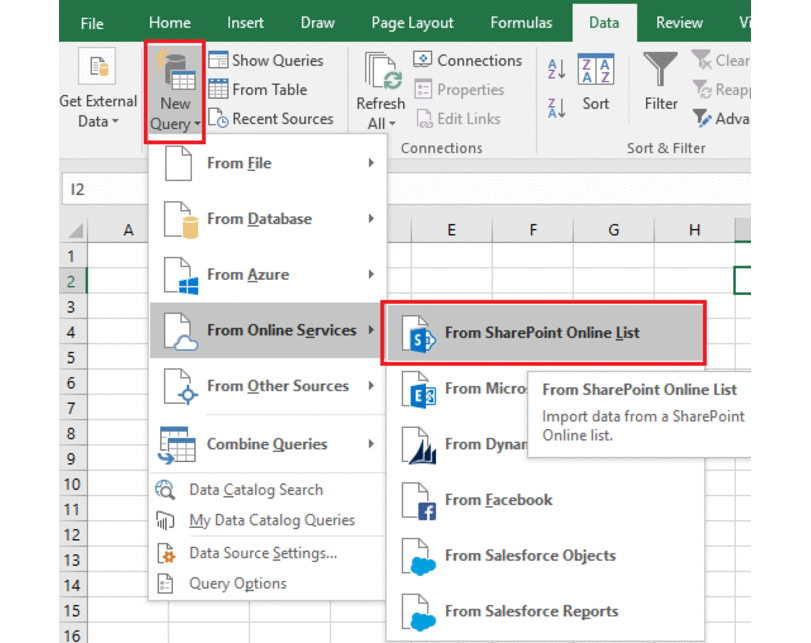
Task: Select column F header
Action: click(533, 230)
